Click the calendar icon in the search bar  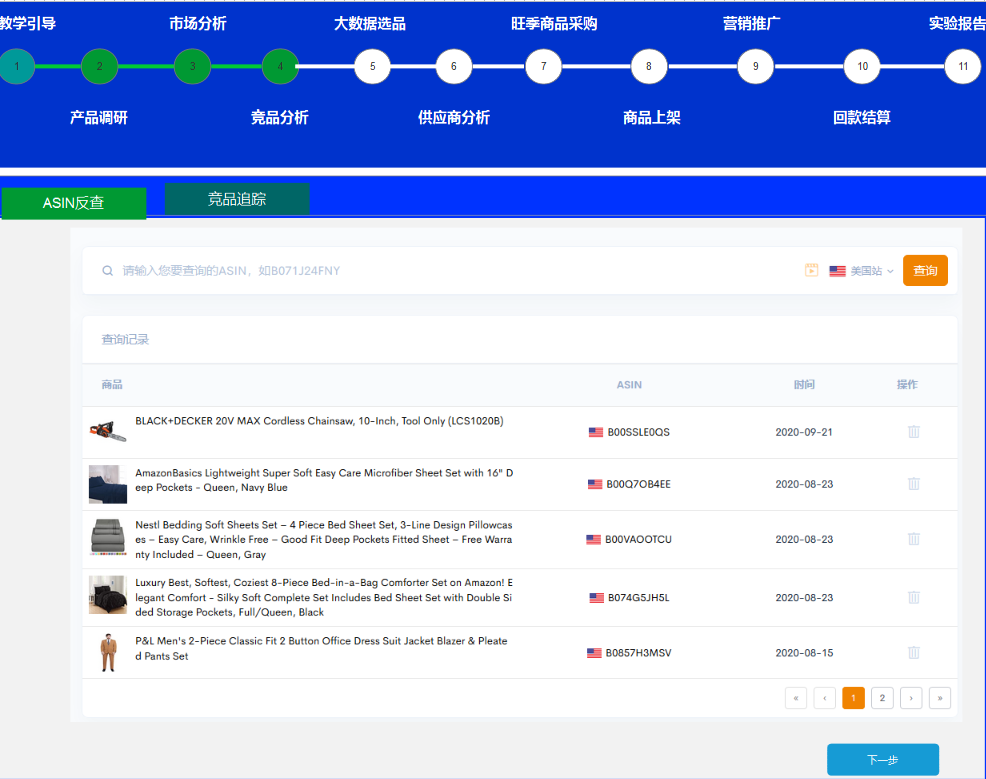(x=812, y=270)
